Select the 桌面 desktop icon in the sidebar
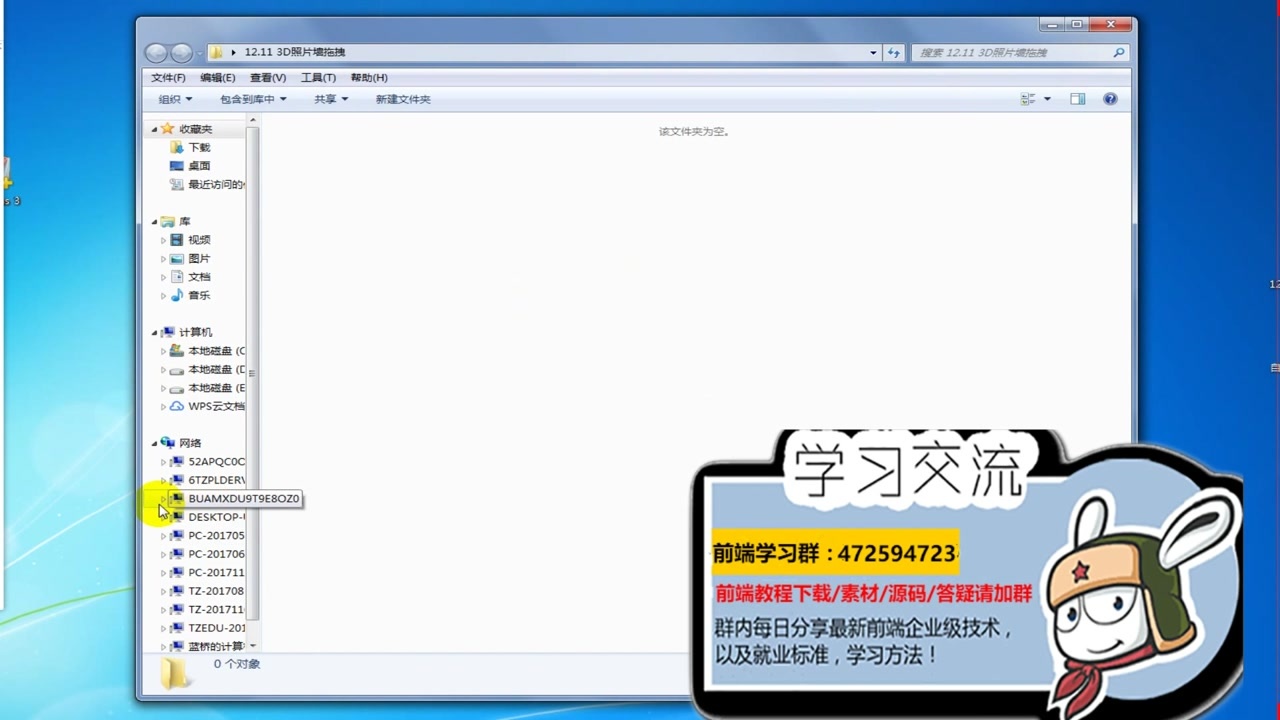This screenshot has height=720, width=1280. tap(176, 166)
